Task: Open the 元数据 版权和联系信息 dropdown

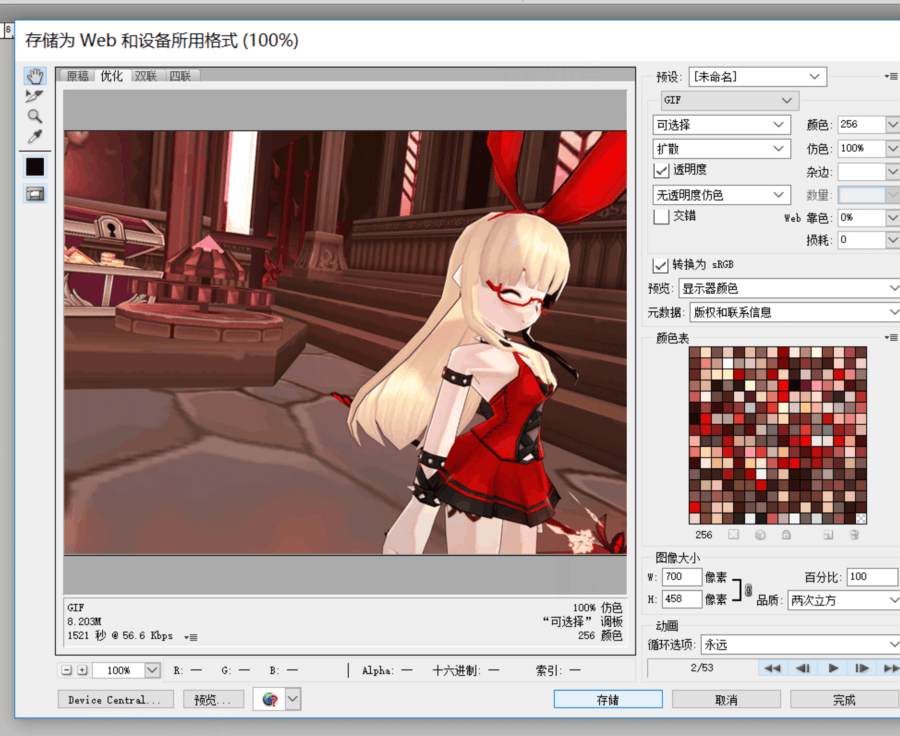Action: pyautogui.click(x=794, y=312)
